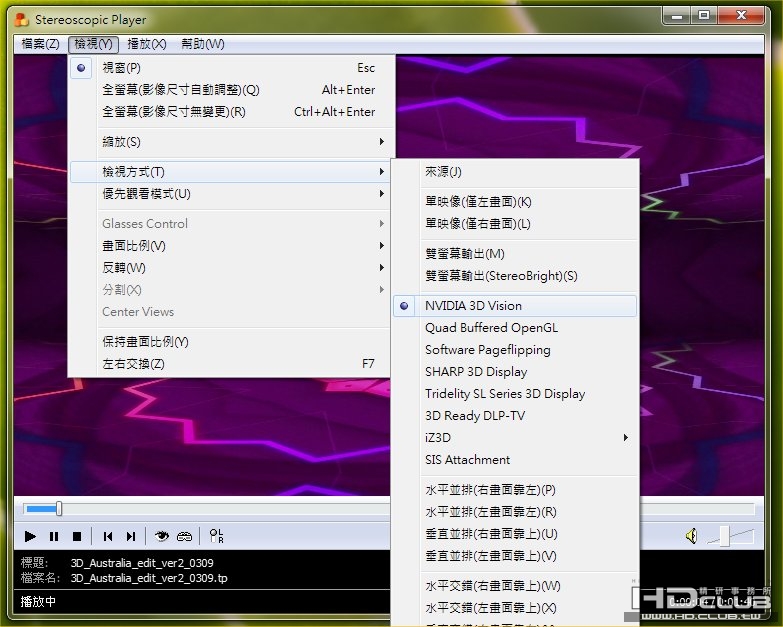Choose Tridelity SL Series 3D Display
The image size is (783, 627).
(515, 393)
